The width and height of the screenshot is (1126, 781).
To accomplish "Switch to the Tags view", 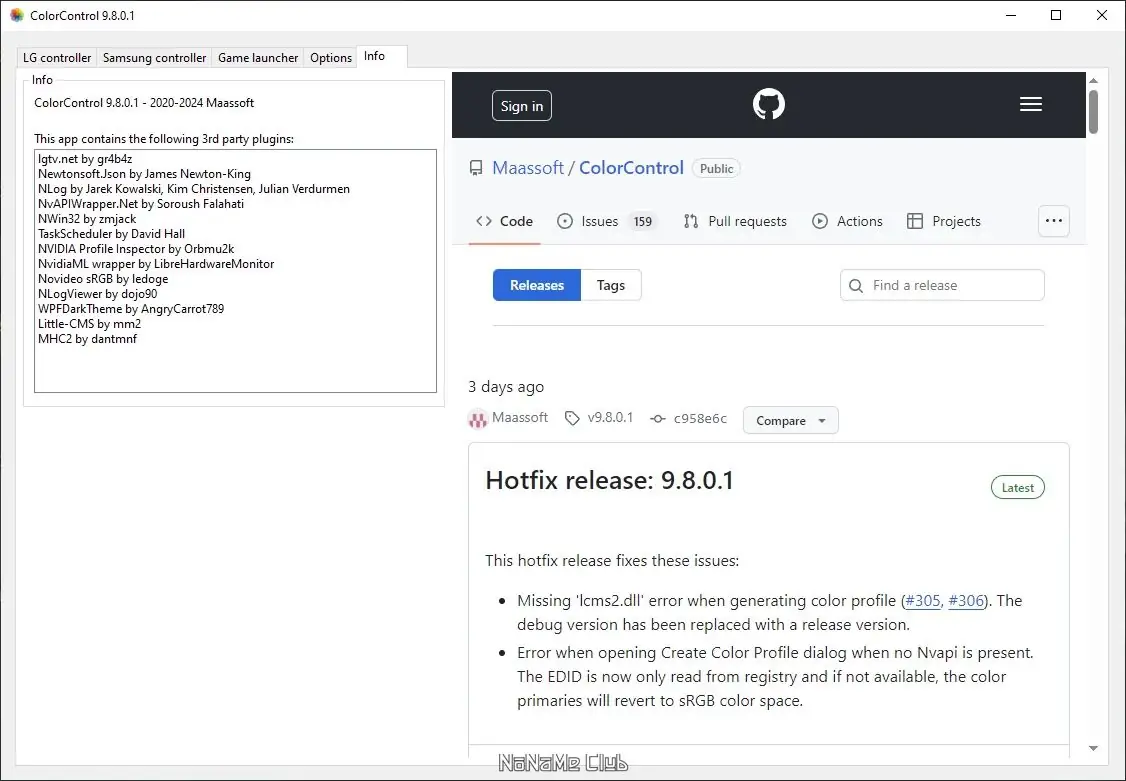I will click(611, 285).
